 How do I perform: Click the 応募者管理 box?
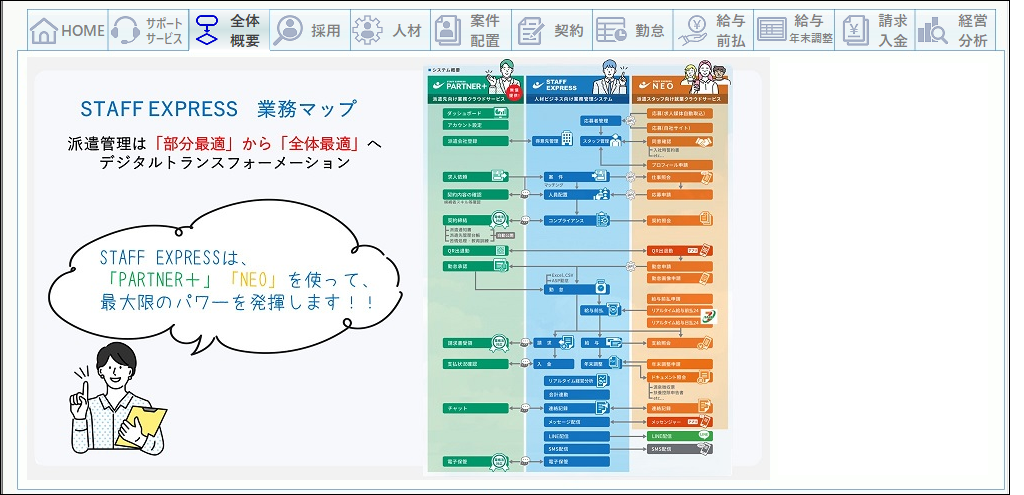[601, 121]
